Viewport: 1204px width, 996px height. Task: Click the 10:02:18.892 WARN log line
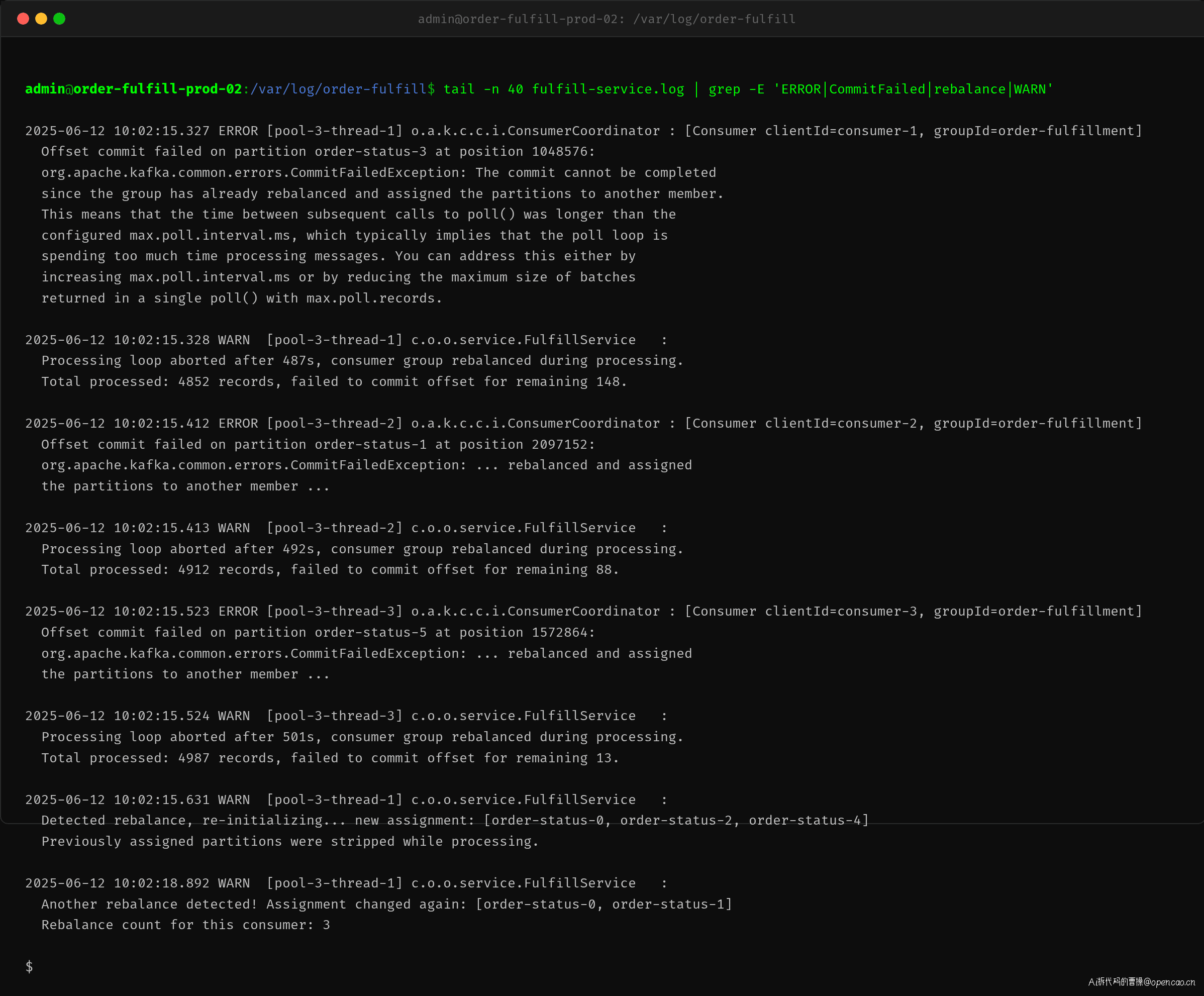tap(346, 883)
